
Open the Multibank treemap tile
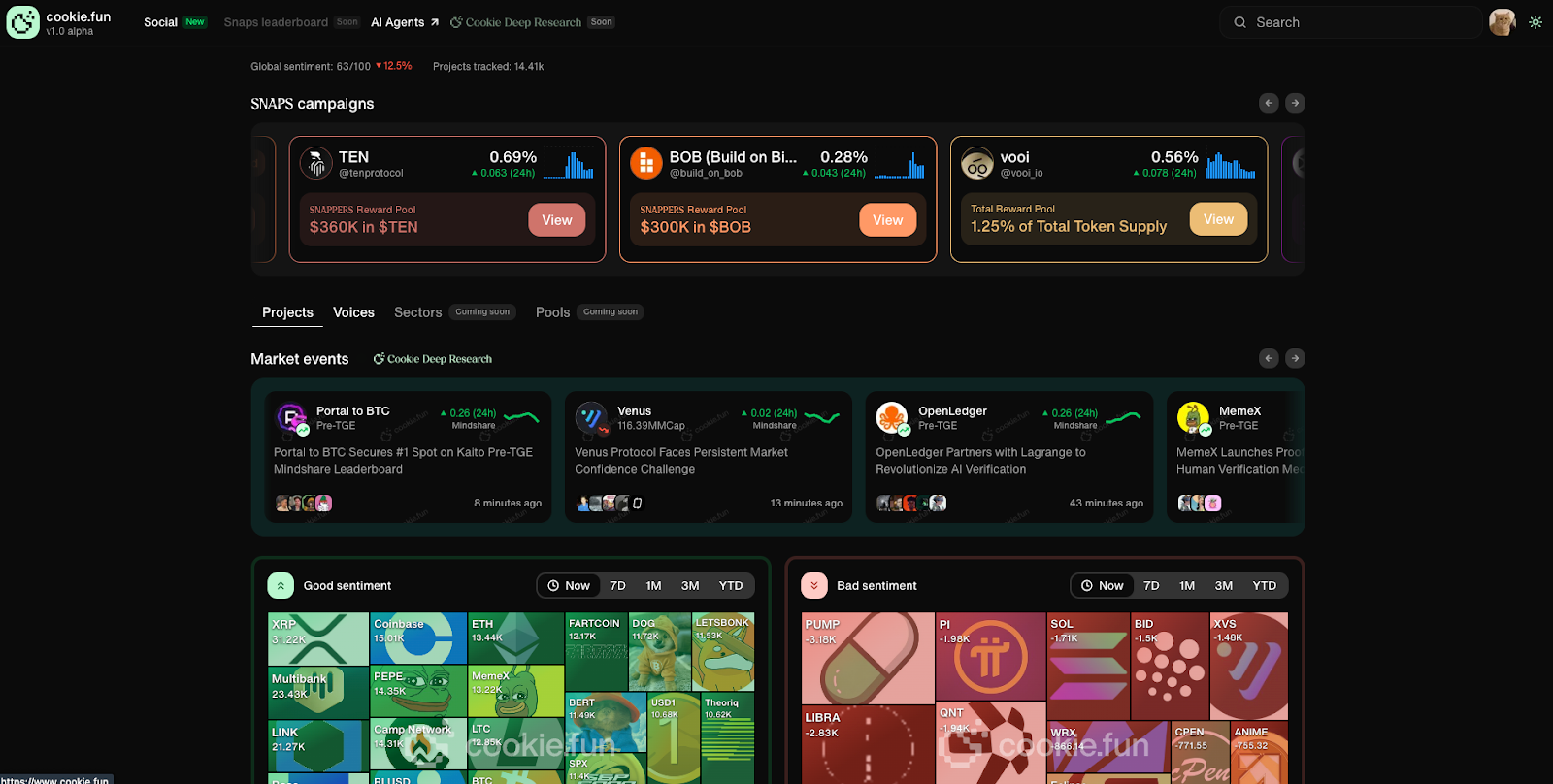318,692
